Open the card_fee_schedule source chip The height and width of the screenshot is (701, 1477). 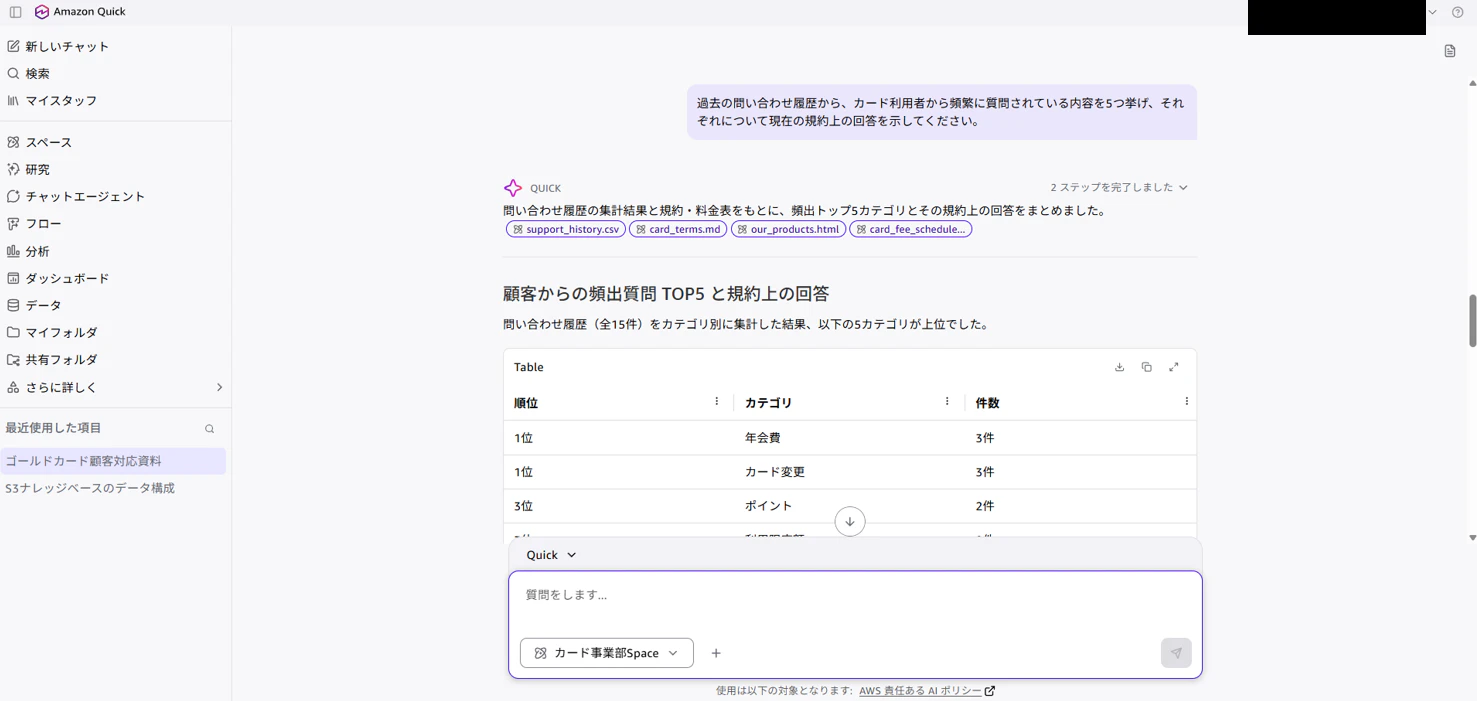point(911,229)
